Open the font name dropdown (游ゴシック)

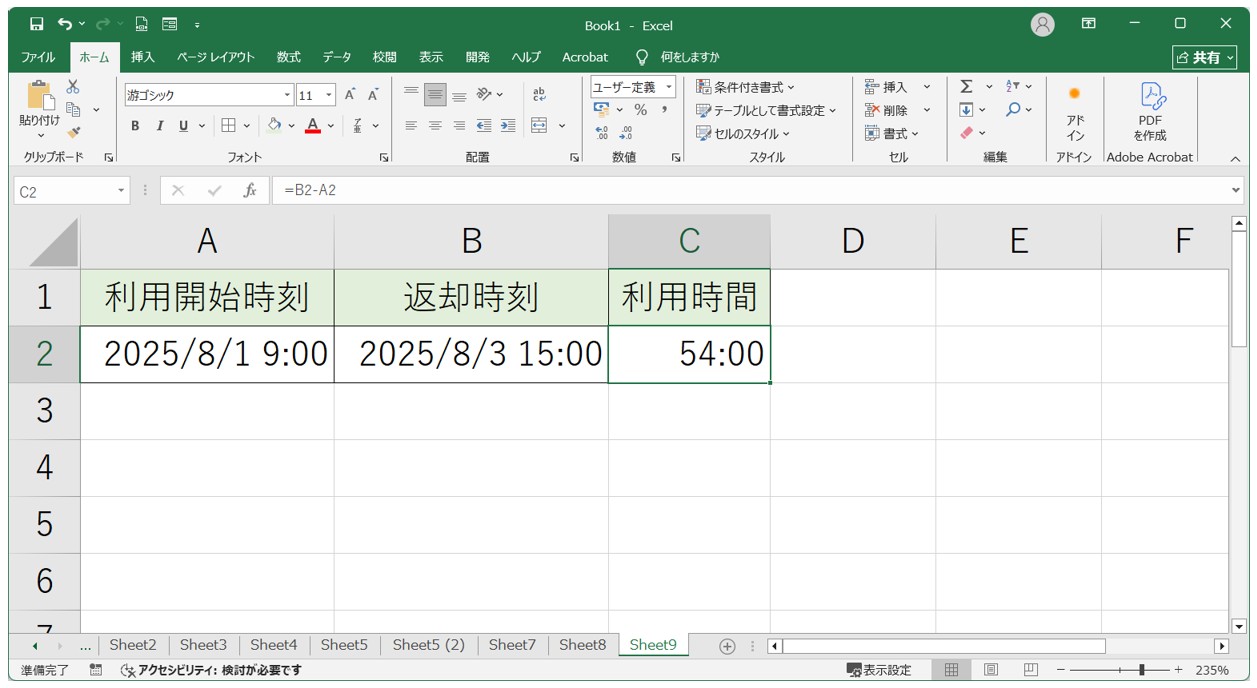pyautogui.click(x=287, y=95)
